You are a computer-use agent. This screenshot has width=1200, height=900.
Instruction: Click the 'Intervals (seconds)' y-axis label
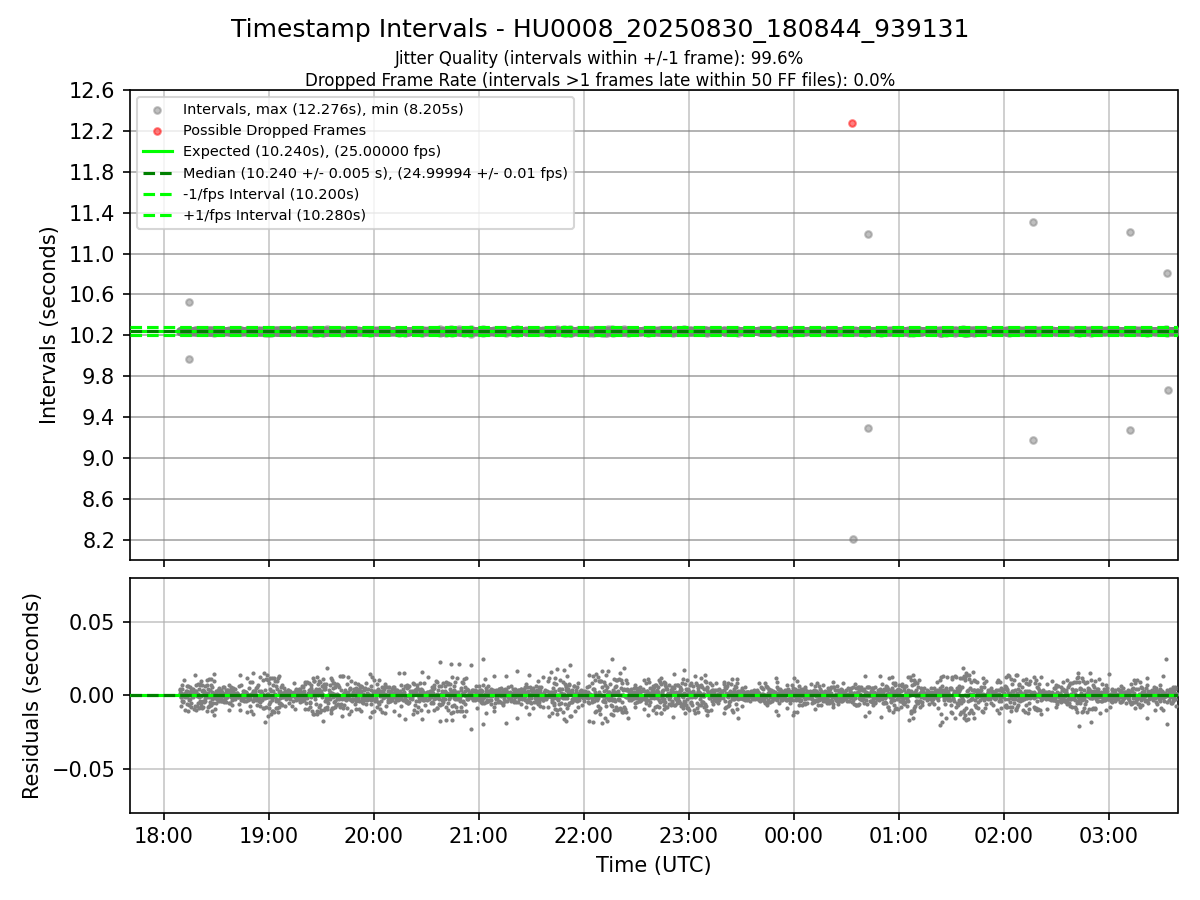(x=49, y=325)
